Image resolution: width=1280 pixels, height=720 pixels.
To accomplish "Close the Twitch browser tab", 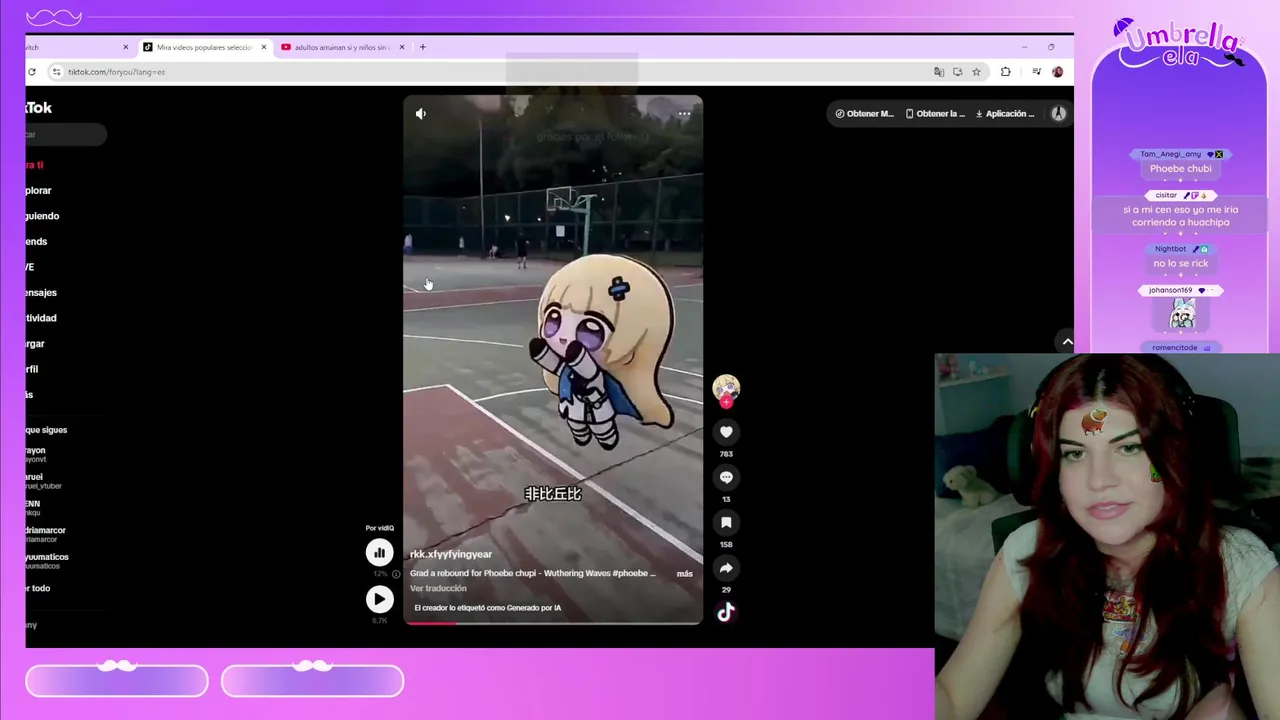I will point(125,47).
